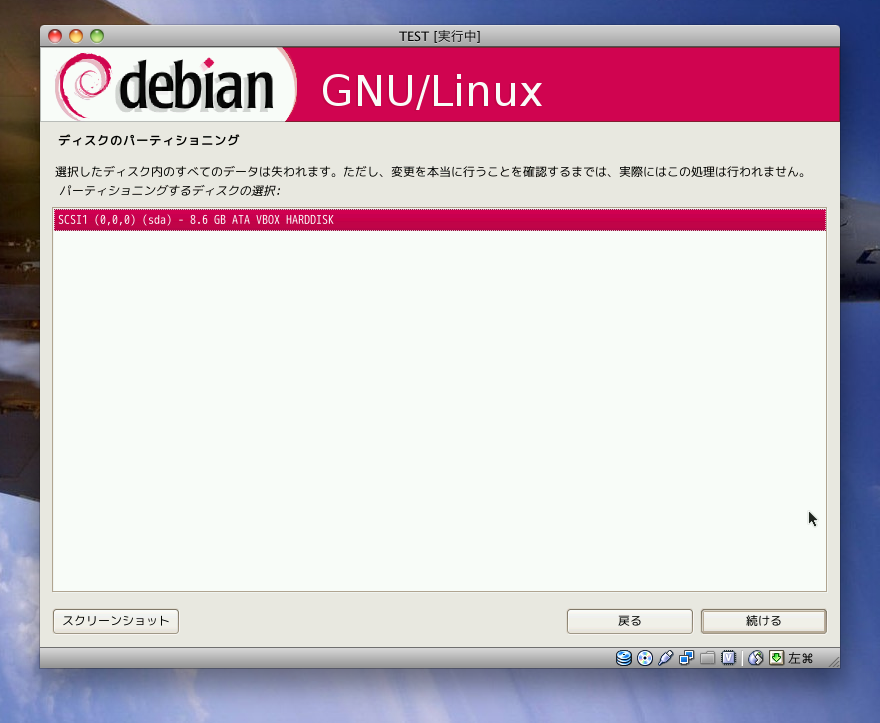Viewport: 880px width, 723px height.
Task: Click the 続ける continue button
Action: coord(763,621)
